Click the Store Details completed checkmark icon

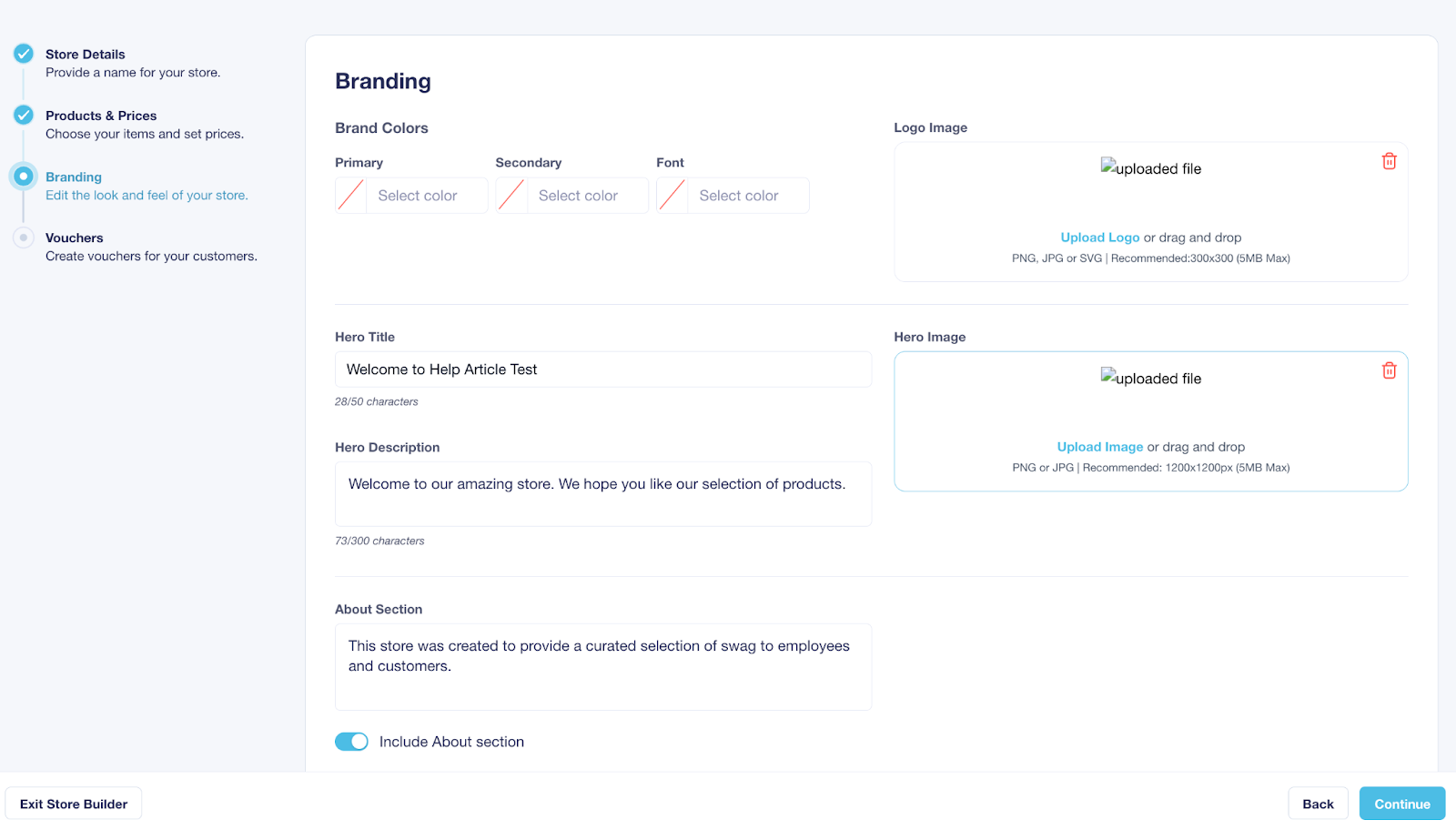tap(24, 54)
